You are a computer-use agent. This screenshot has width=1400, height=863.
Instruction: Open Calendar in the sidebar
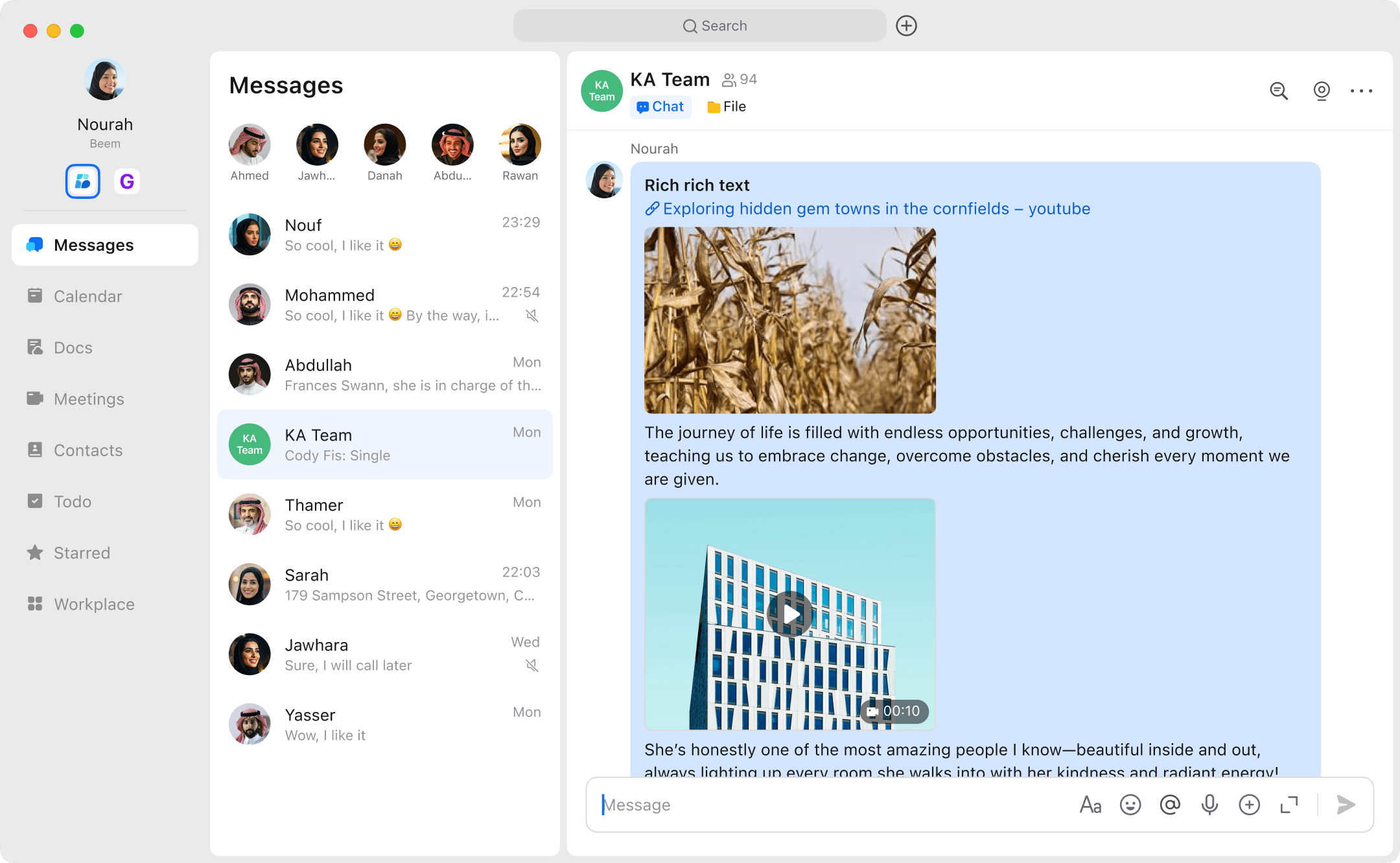tap(87, 296)
